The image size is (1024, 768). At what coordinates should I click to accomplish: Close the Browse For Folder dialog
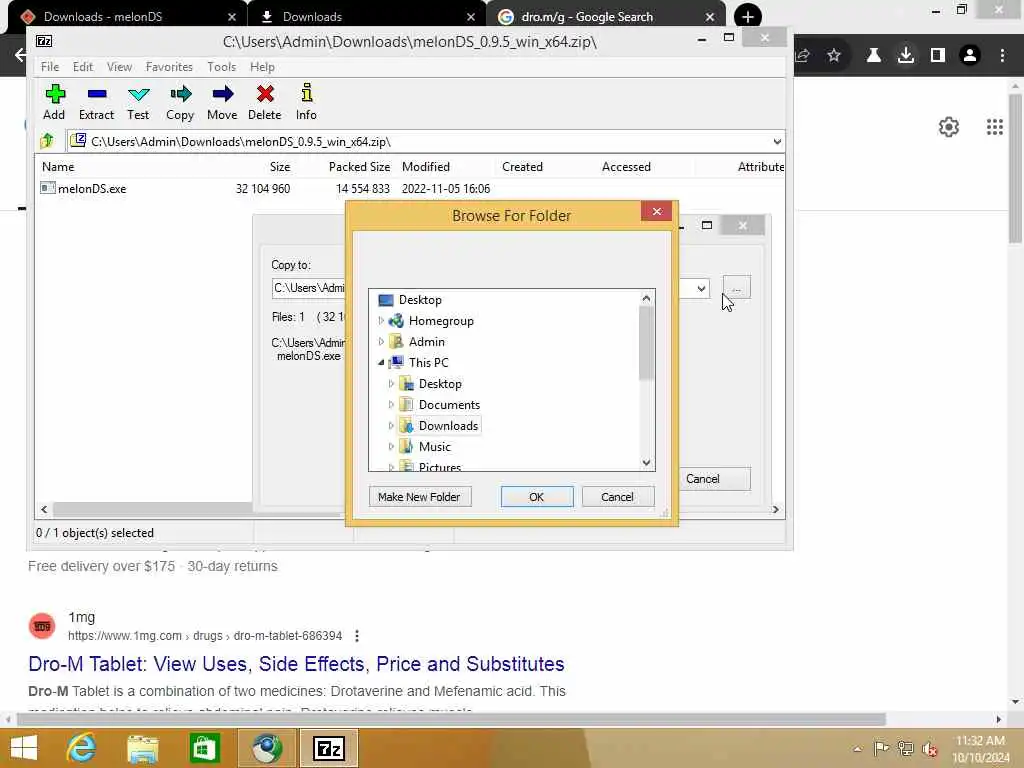[x=656, y=211]
